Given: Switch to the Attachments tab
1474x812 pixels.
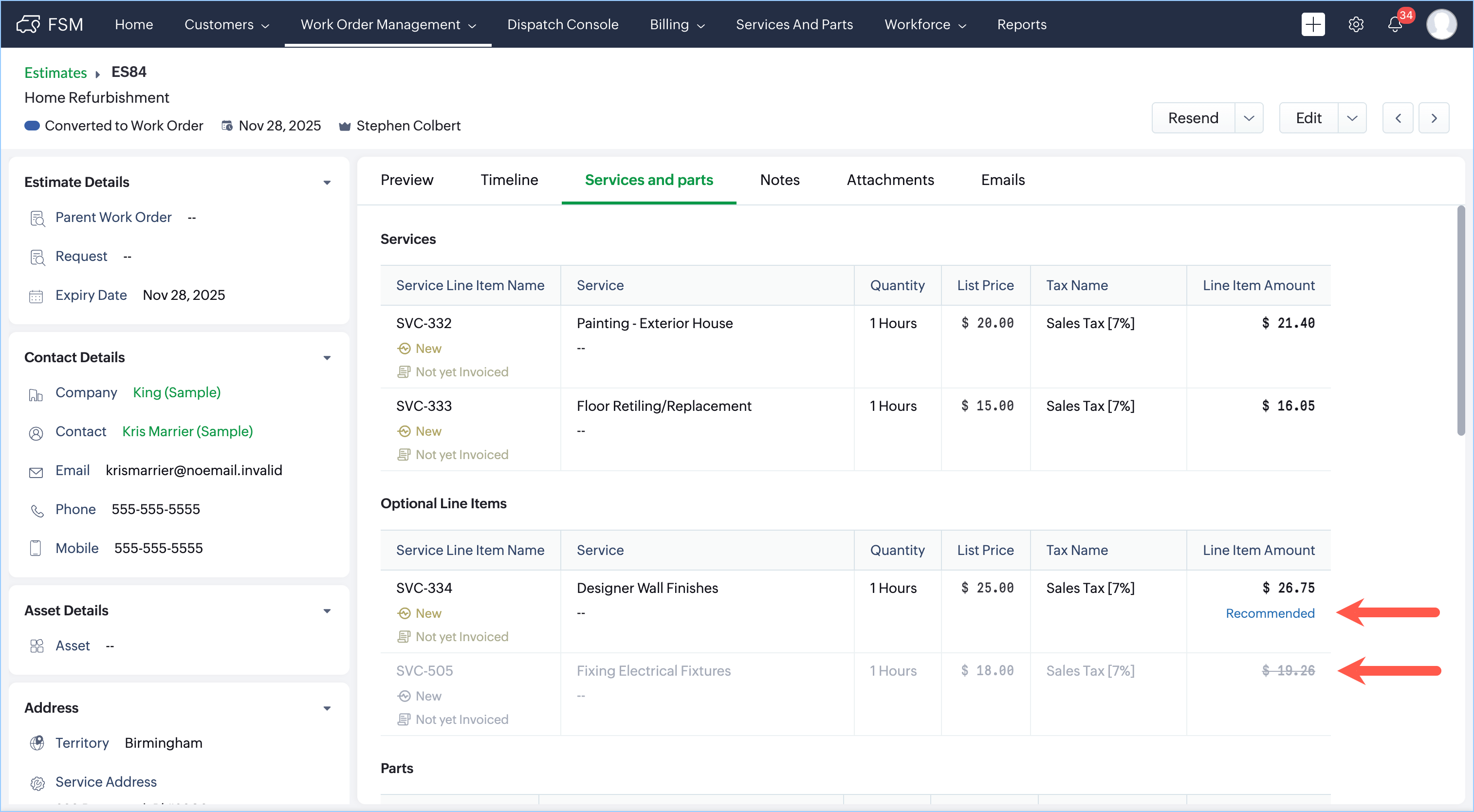Looking at the screenshot, I should (x=890, y=180).
